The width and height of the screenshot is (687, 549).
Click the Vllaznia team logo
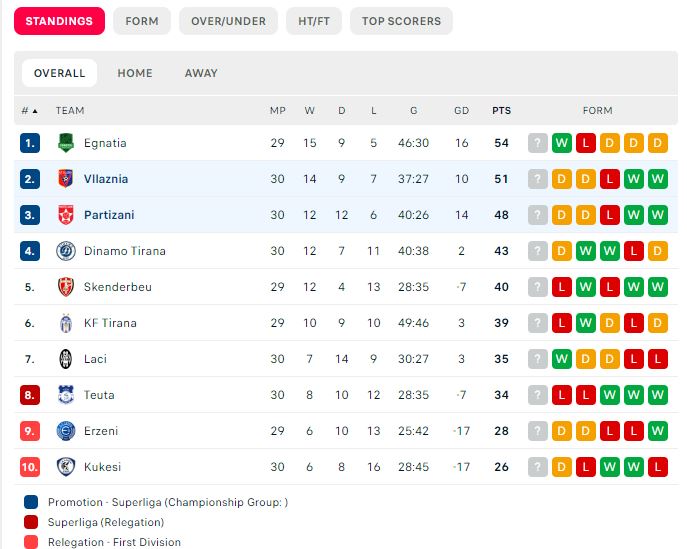[66, 179]
